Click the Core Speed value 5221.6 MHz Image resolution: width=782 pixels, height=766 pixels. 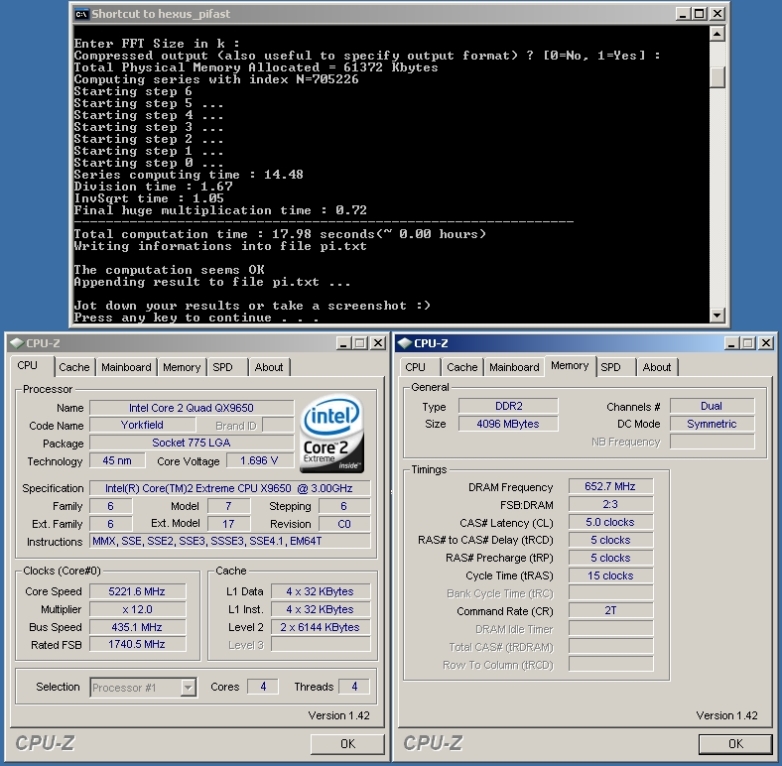pyautogui.click(x=137, y=591)
